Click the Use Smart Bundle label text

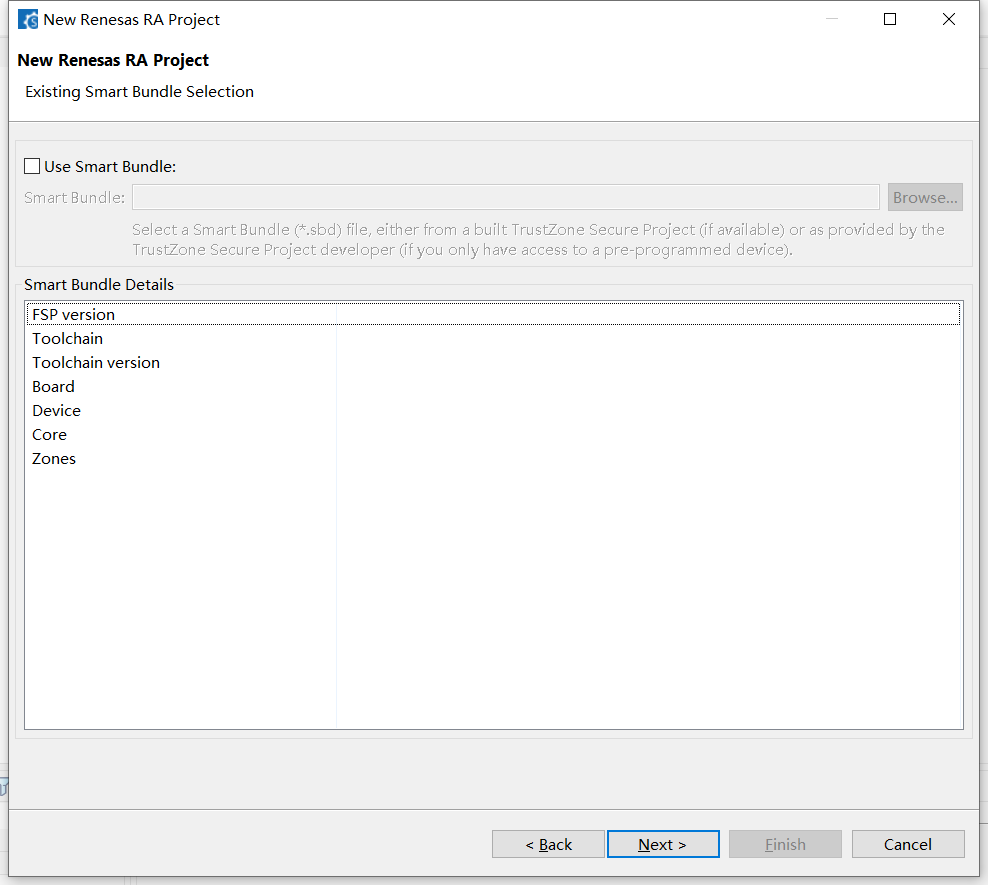click(110, 166)
